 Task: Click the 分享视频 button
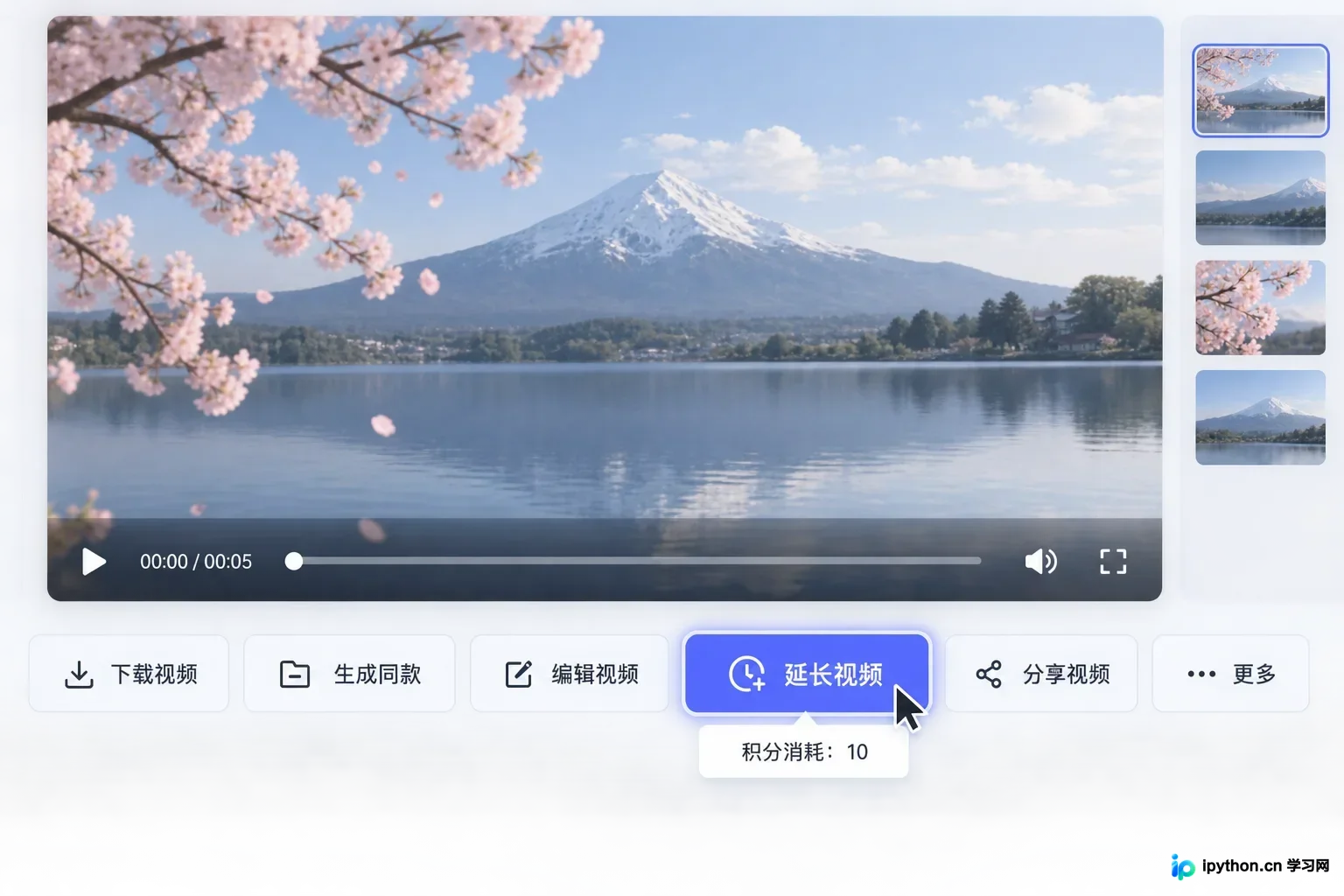point(1041,674)
